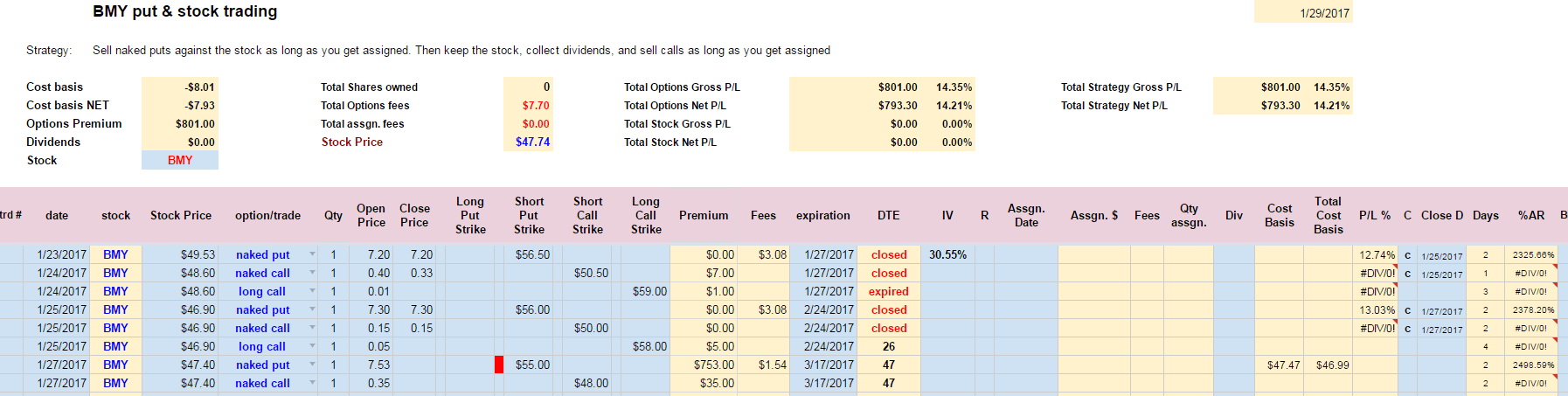Viewport: 1568px width, 396px height.
Task: Select the 0.33 close price cell
Action: pos(414,273)
